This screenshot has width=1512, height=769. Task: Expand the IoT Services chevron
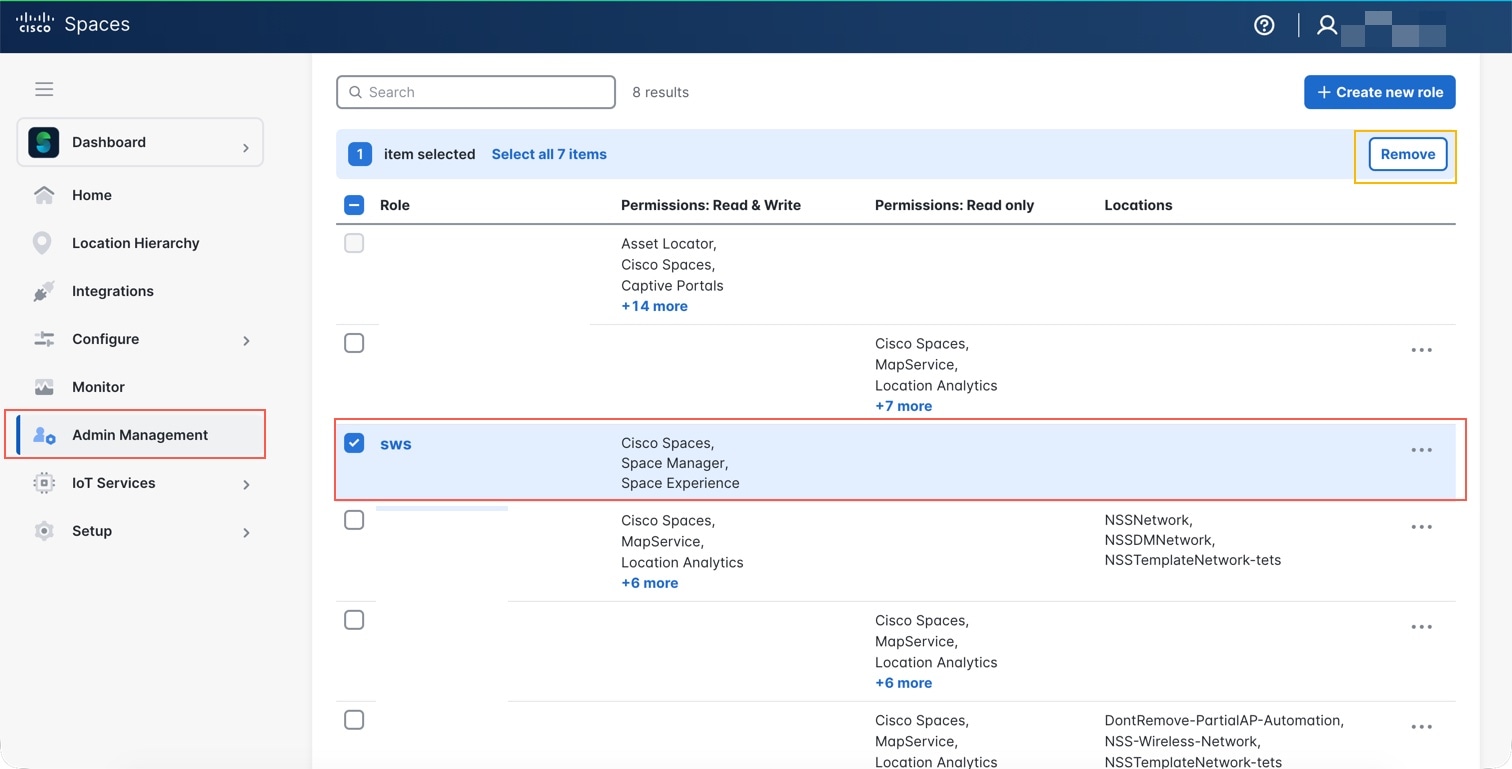[246, 484]
